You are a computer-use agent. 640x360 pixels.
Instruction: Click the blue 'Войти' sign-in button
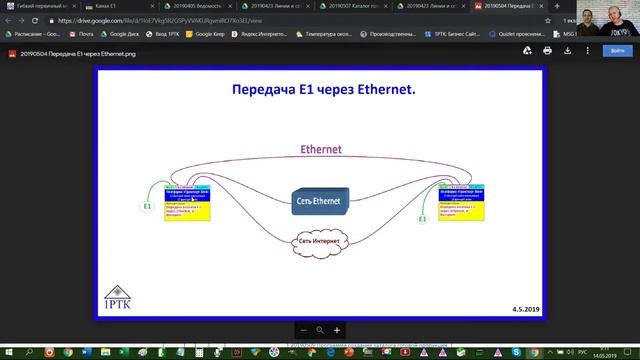pos(618,51)
